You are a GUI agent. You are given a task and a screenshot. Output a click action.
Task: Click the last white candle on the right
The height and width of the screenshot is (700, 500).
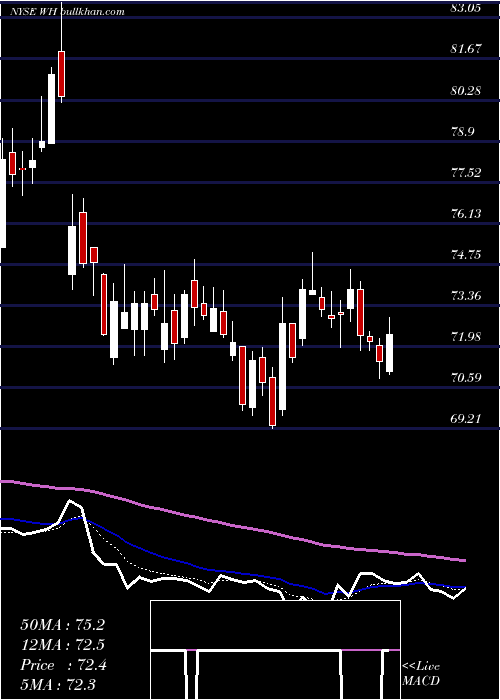390,353
